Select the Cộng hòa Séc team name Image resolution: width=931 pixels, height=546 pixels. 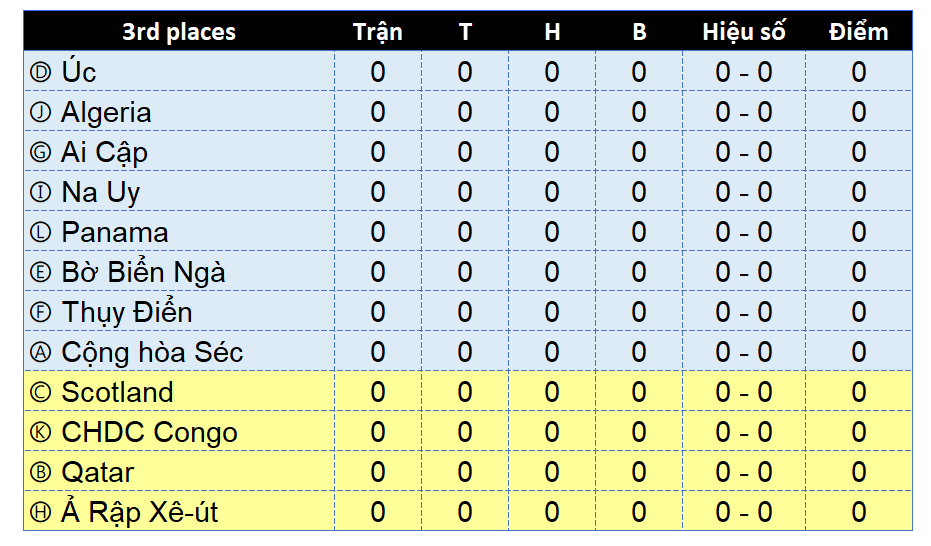(x=152, y=353)
